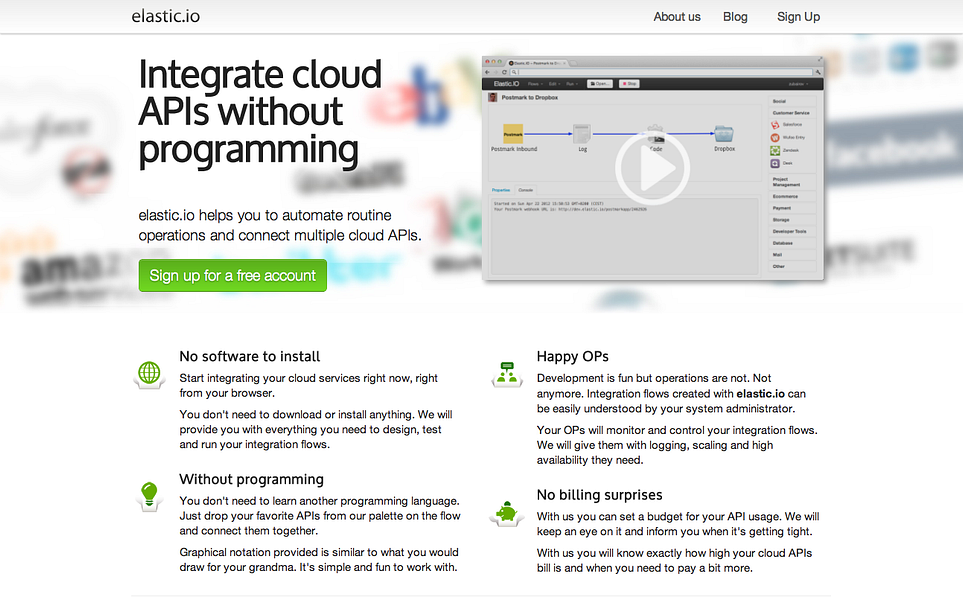Click "elastic.io helps you to automate routine" text
This screenshot has width=963, height=600.
pos(265,216)
